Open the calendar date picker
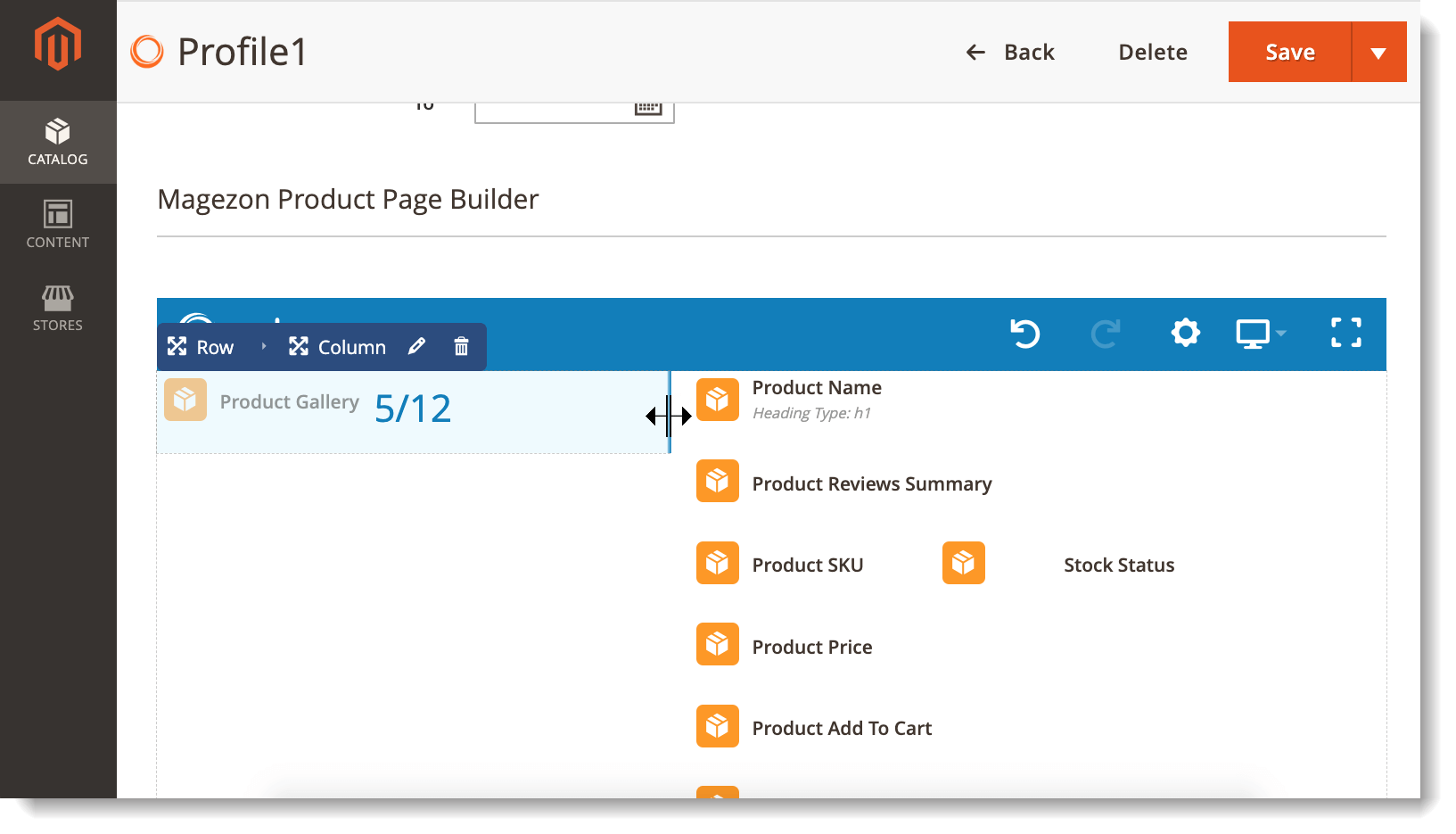 pos(650,105)
